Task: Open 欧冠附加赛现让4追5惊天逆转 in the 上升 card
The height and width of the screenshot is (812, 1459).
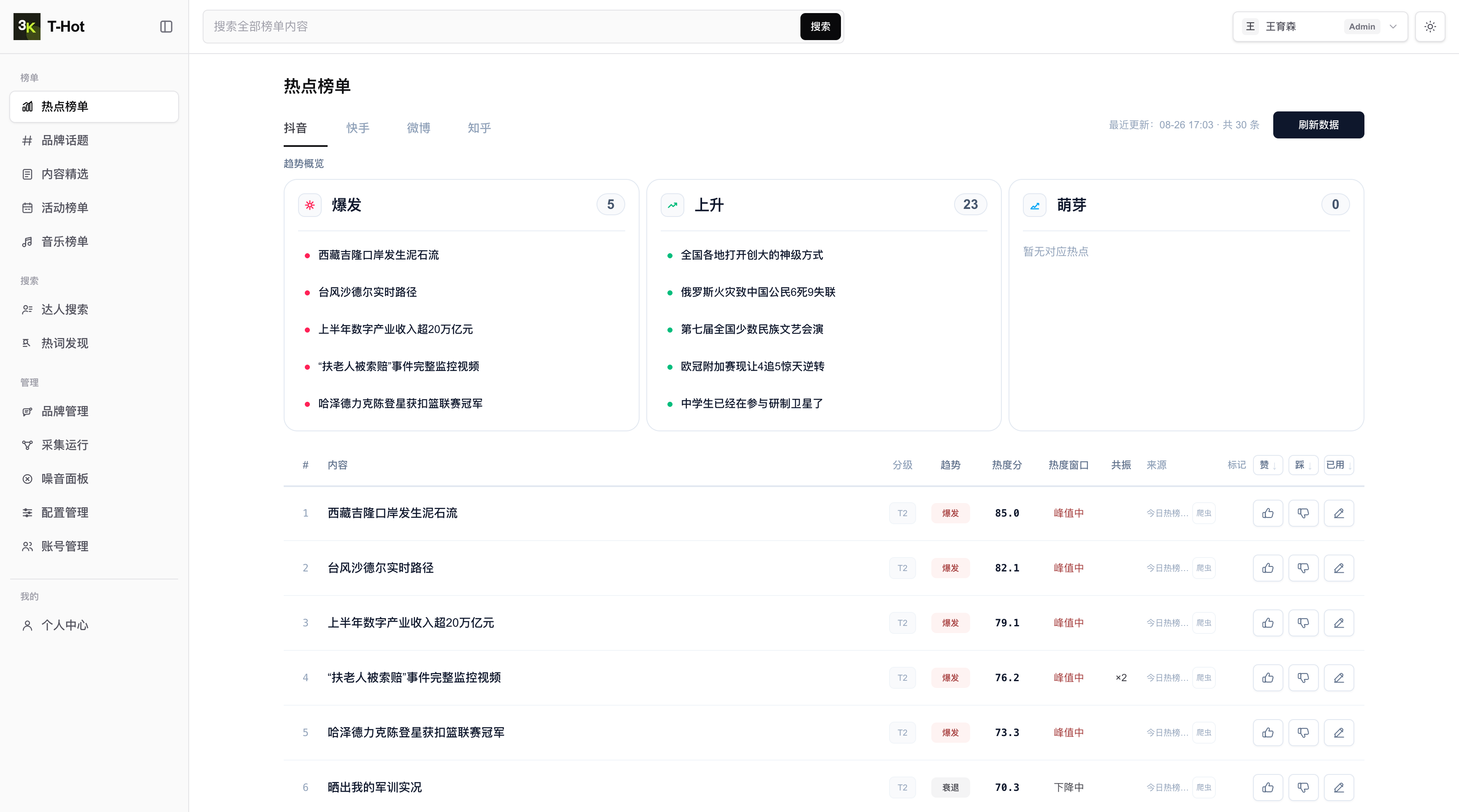Action: click(x=752, y=366)
